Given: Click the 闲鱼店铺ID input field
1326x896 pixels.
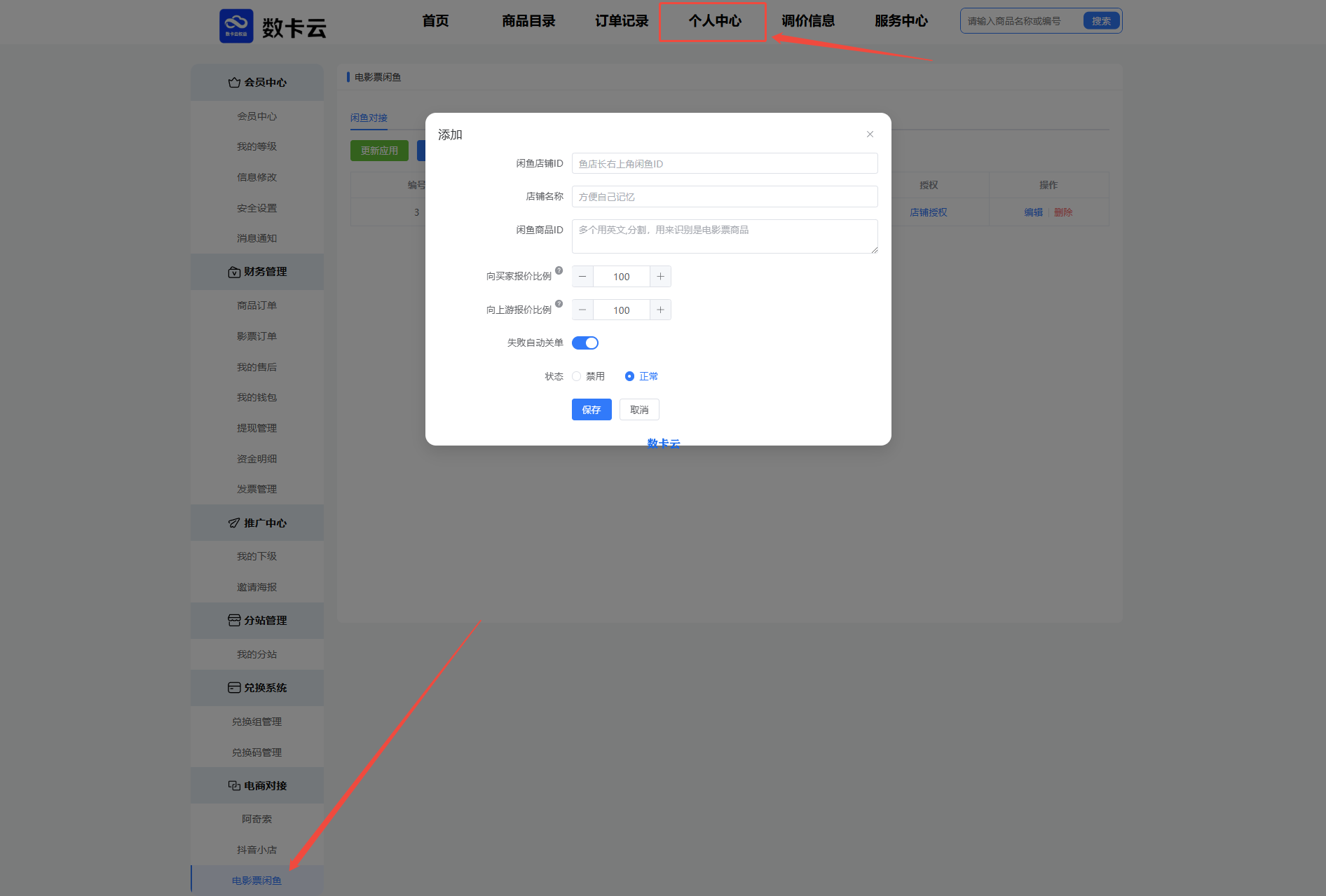Looking at the screenshot, I should coord(725,164).
